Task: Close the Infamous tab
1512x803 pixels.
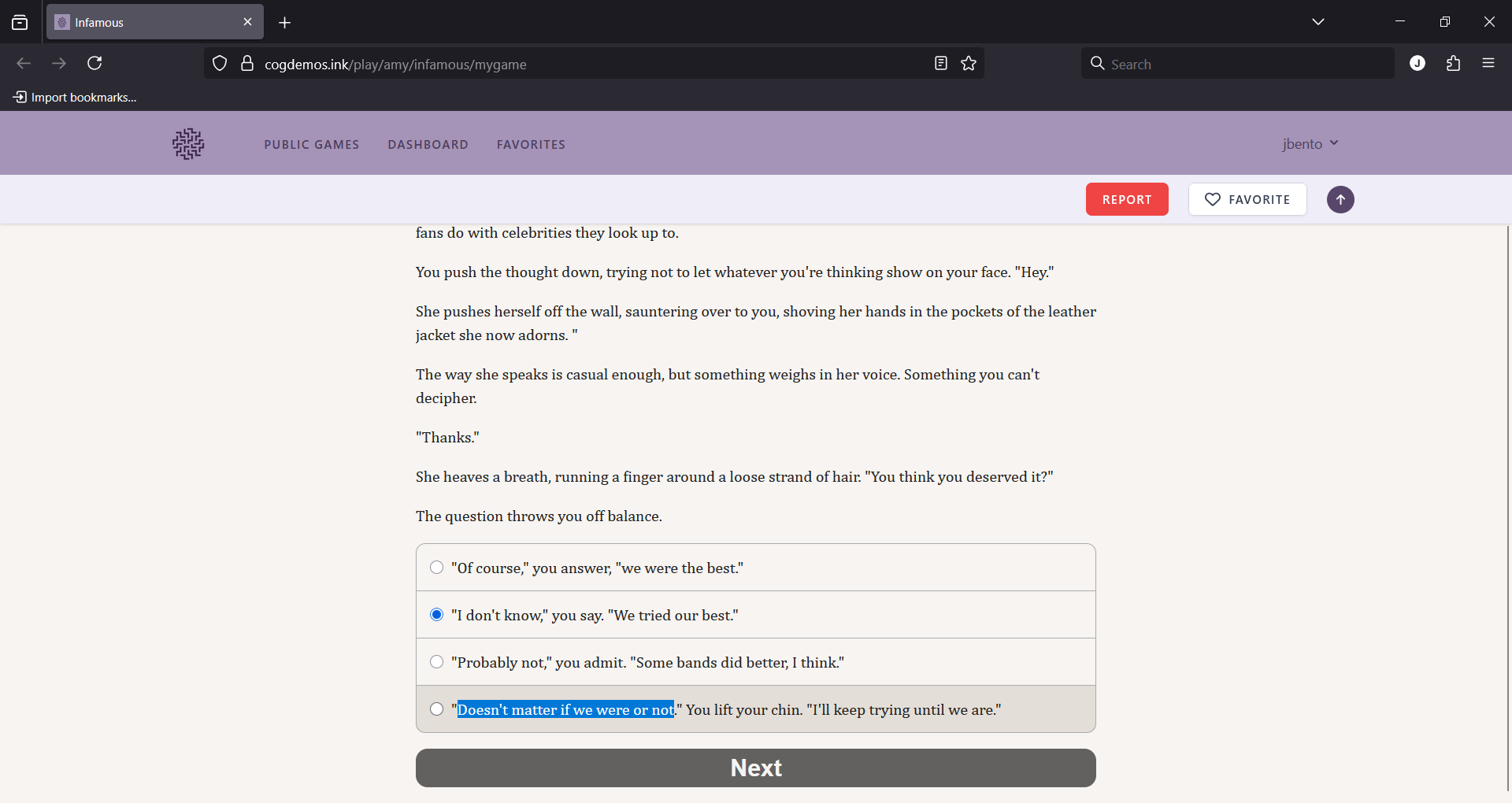Action: (247, 22)
